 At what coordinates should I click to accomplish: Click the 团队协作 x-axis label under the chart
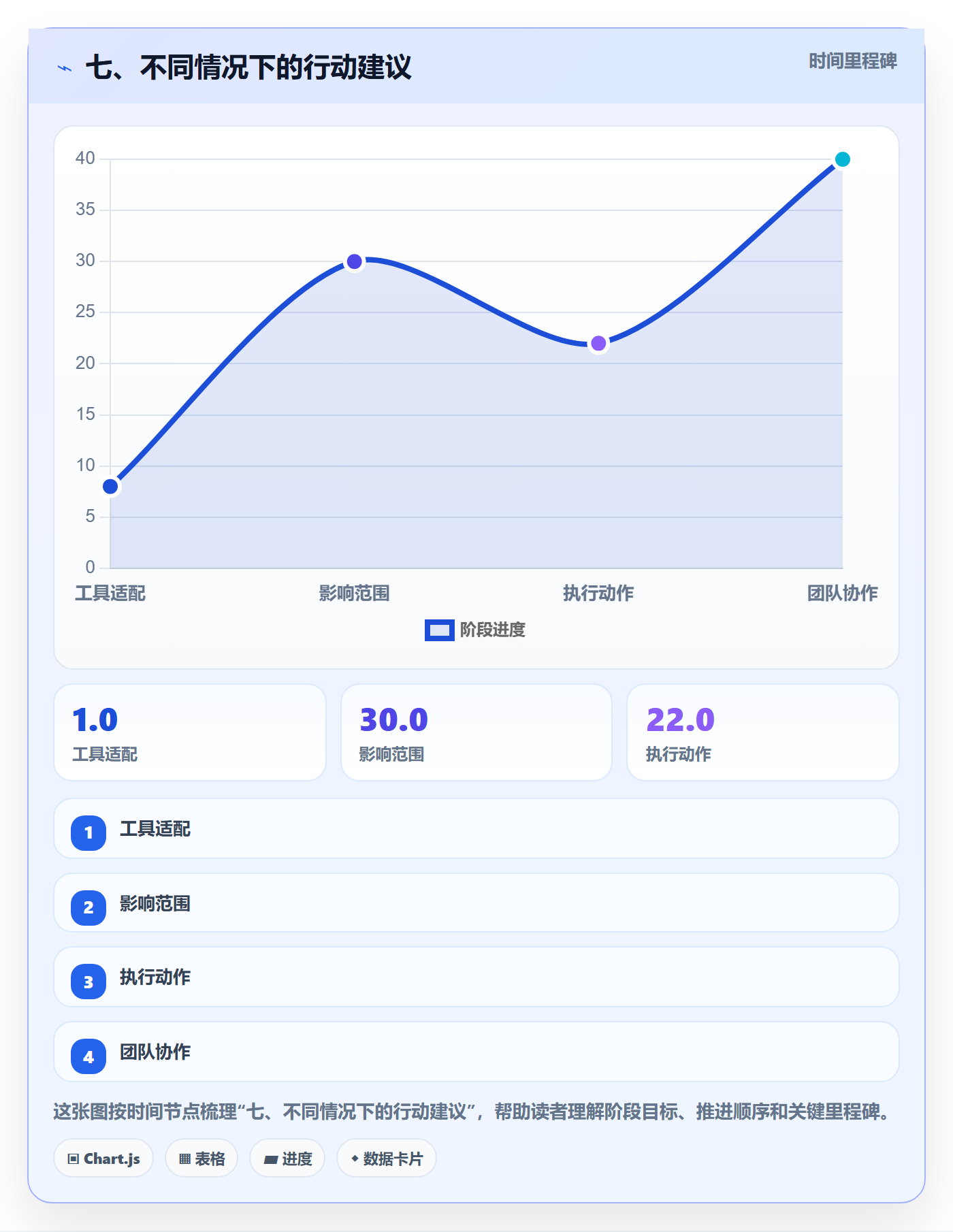(x=843, y=594)
